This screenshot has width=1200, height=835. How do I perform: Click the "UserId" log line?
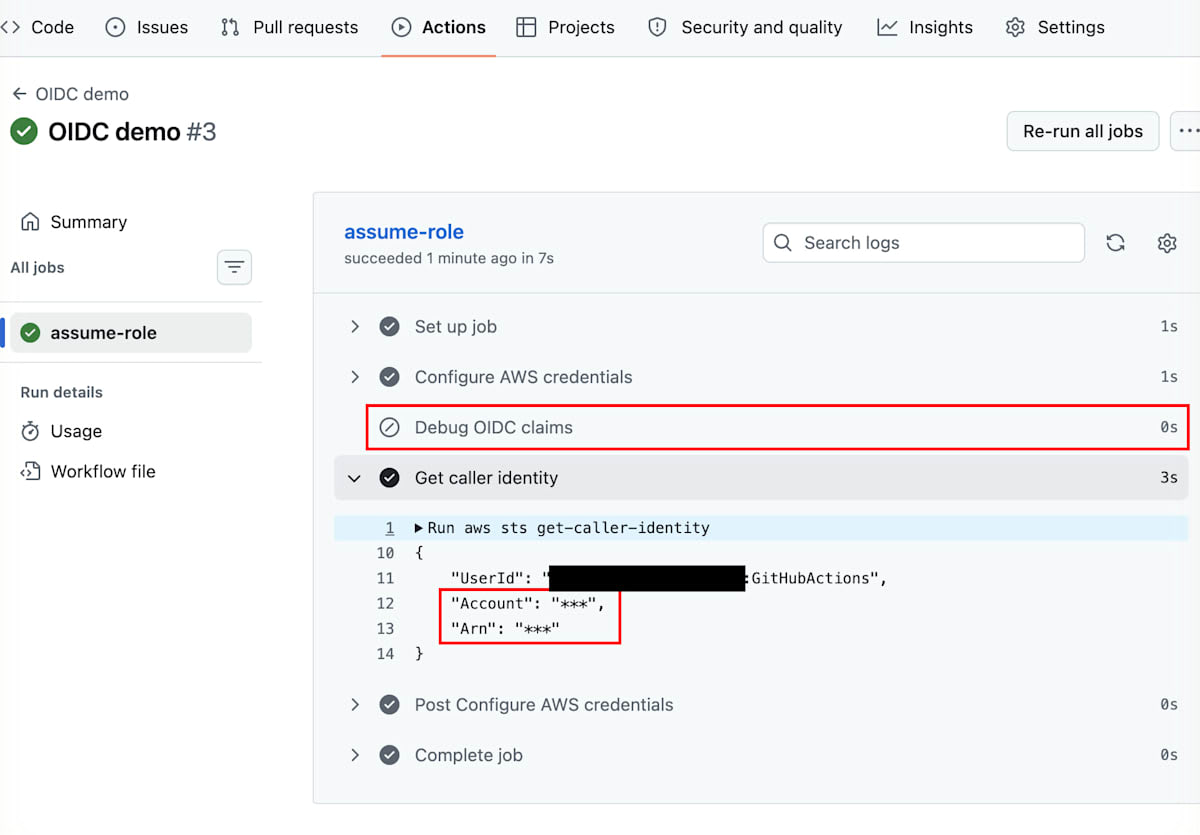pos(669,578)
